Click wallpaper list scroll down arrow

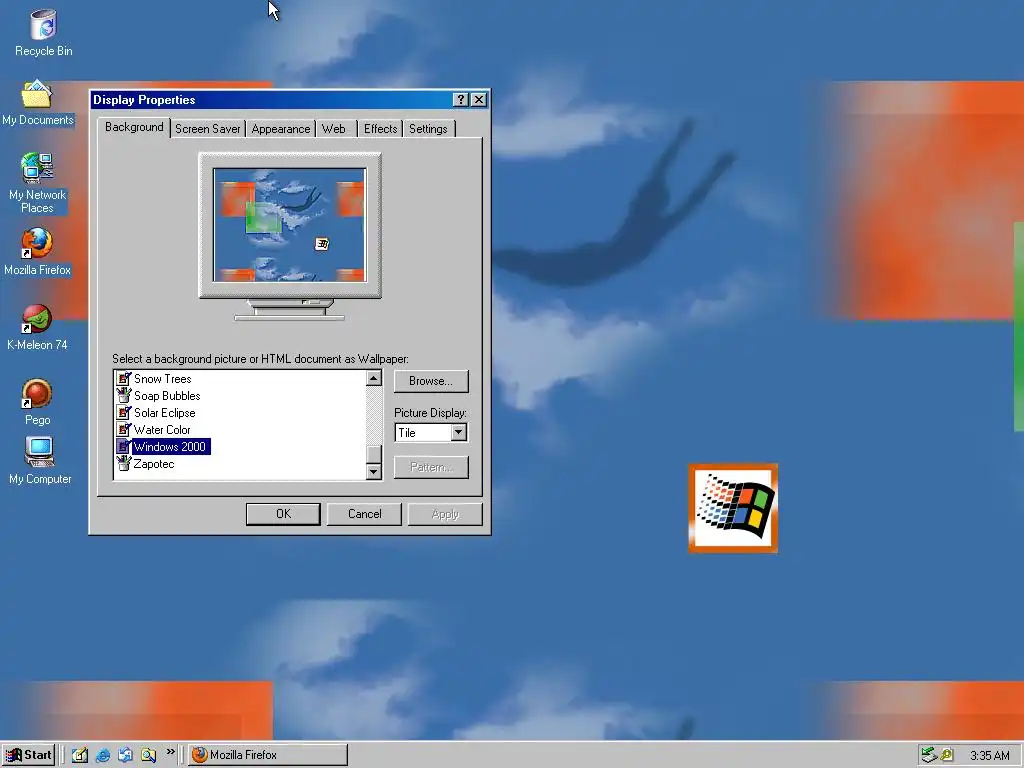[x=374, y=471]
